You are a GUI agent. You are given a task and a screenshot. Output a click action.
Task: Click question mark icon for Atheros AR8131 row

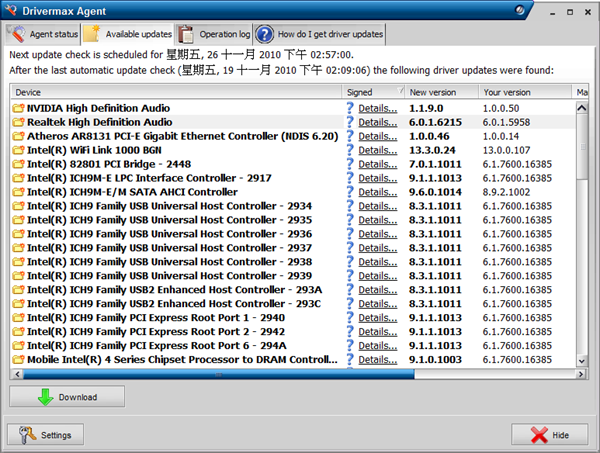pos(350,136)
